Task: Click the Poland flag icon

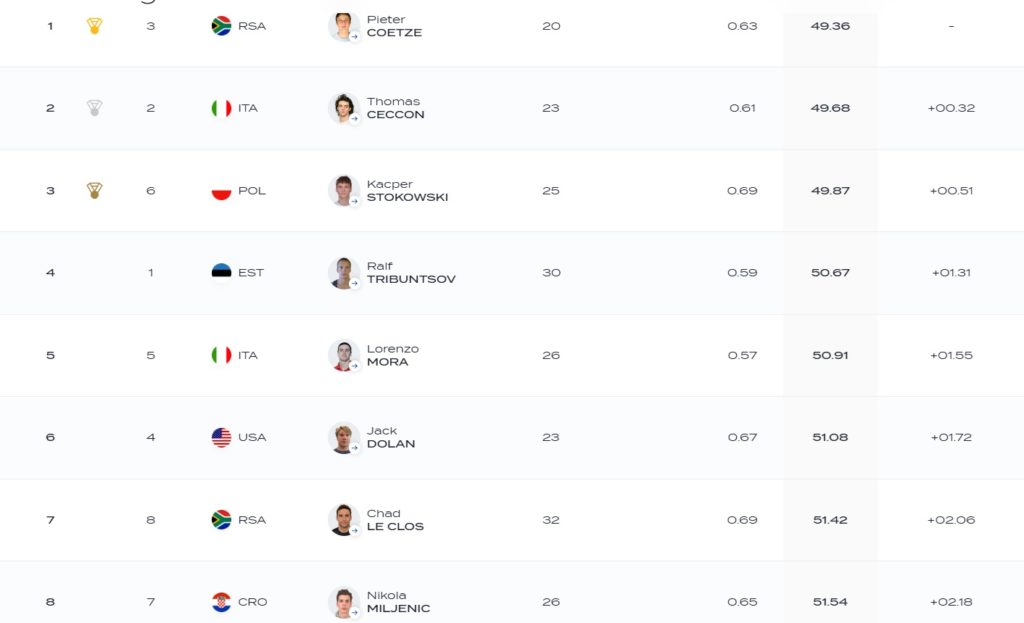Action: (x=221, y=191)
